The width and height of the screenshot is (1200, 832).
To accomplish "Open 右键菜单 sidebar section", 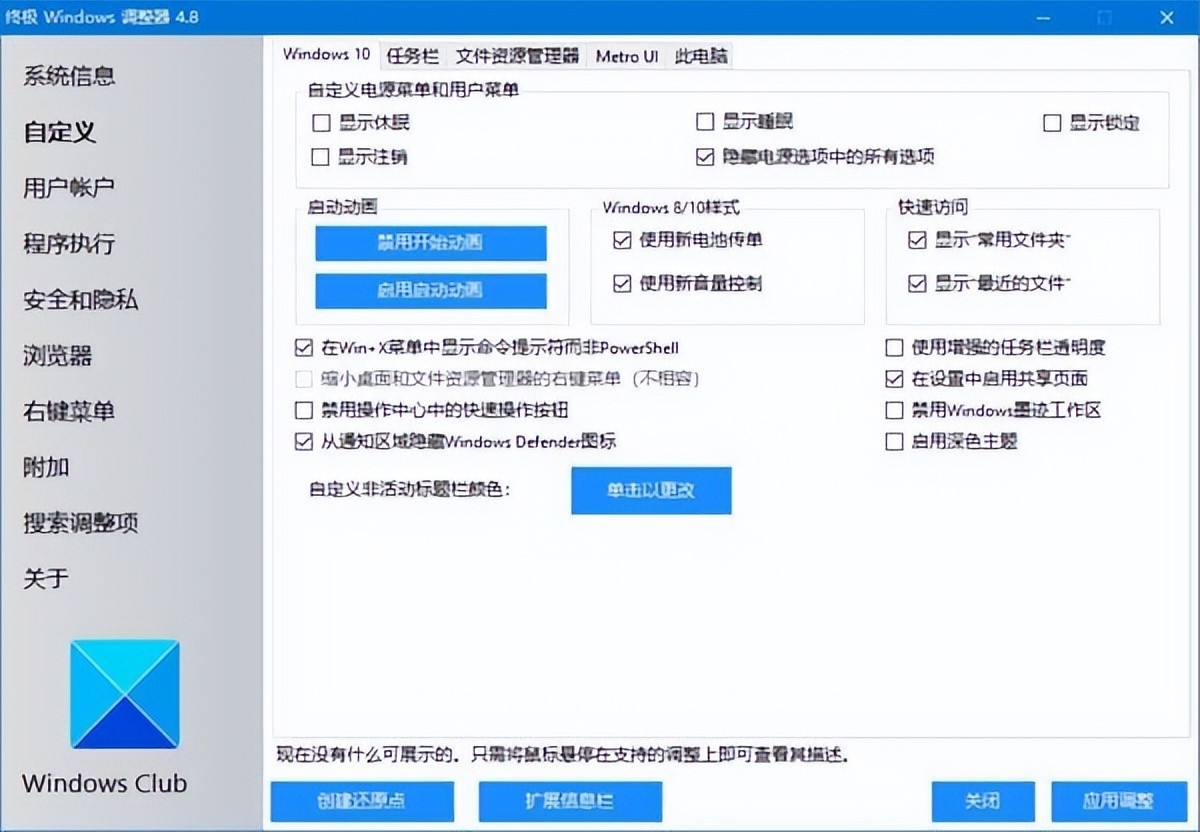I will (69, 411).
